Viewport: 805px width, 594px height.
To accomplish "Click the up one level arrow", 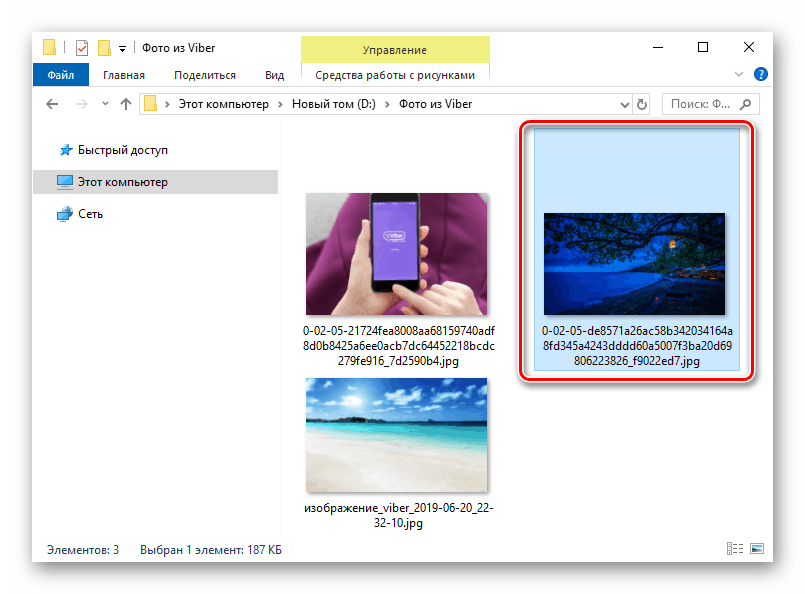I will tap(124, 103).
